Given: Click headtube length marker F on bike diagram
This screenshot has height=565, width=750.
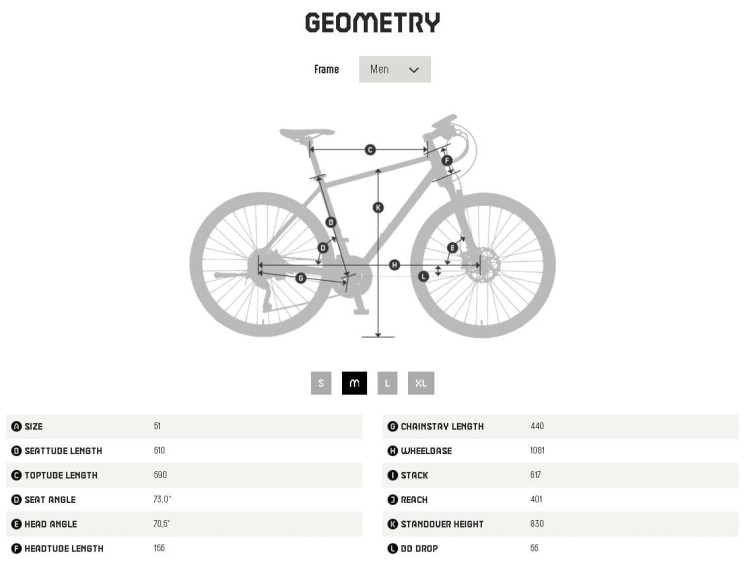Looking at the screenshot, I should 447,160.
